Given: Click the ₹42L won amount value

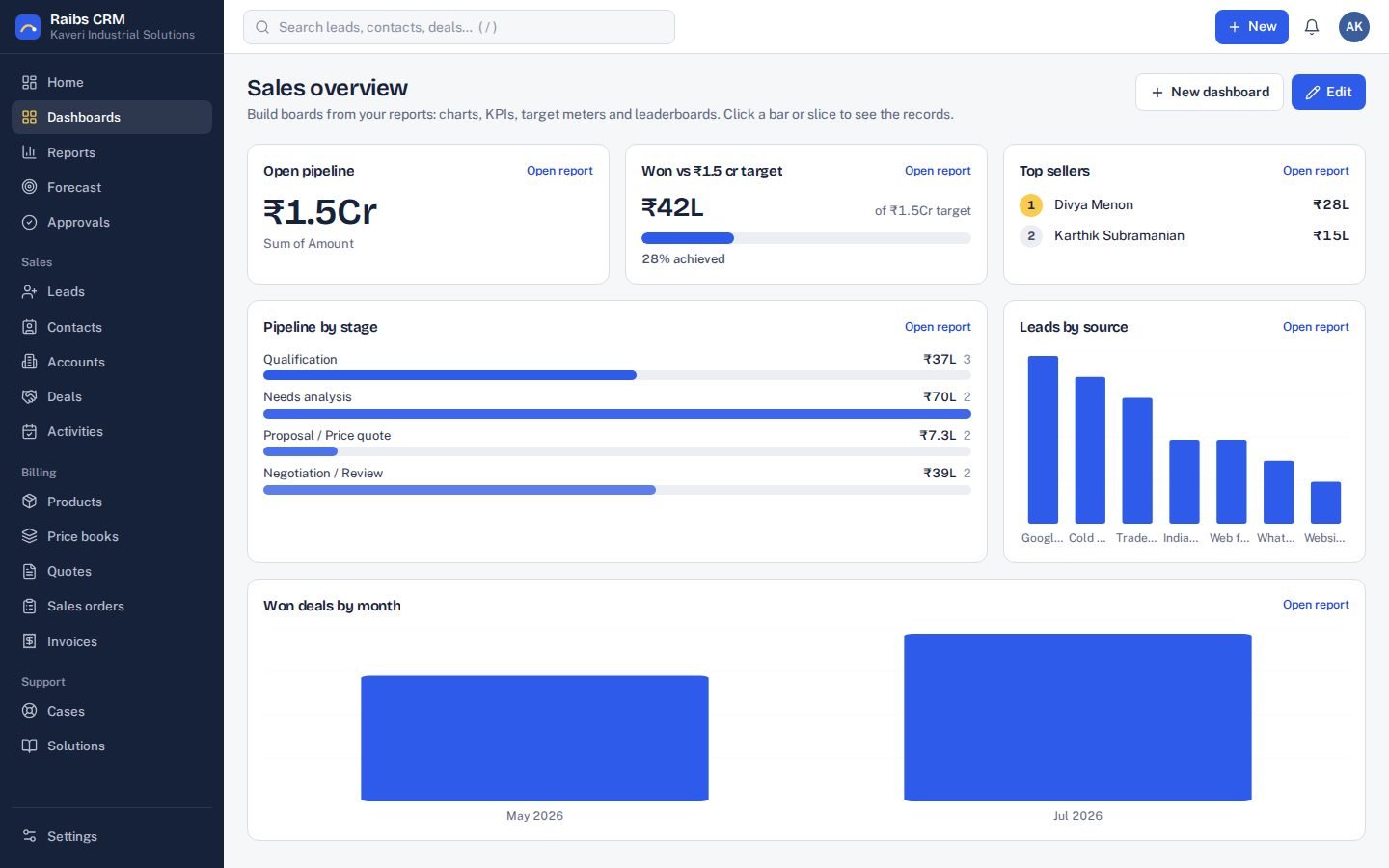Looking at the screenshot, I should (672, 207).
